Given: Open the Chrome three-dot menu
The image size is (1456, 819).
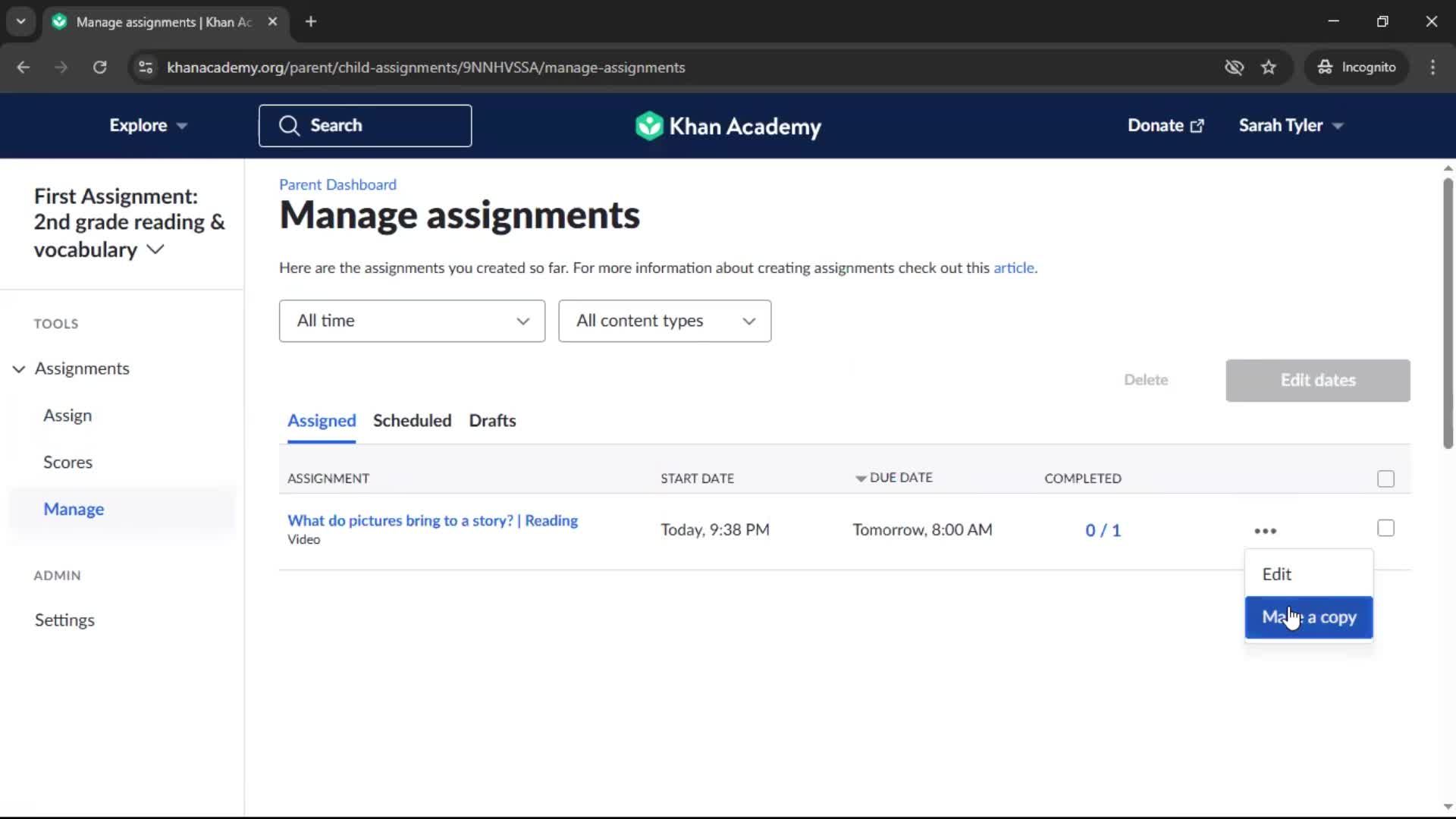Looking at the screenshot, I should click(x=1432, y=67).
